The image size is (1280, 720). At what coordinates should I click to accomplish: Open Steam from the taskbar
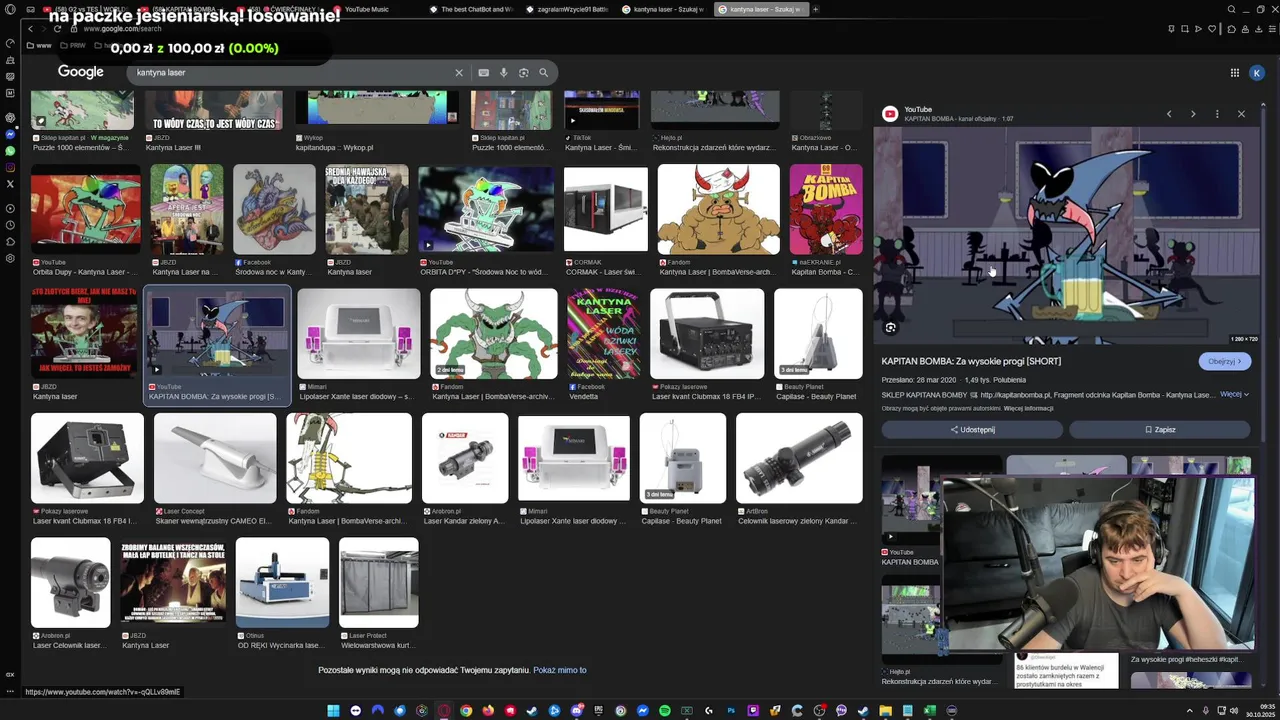click(x=532, y=711)
